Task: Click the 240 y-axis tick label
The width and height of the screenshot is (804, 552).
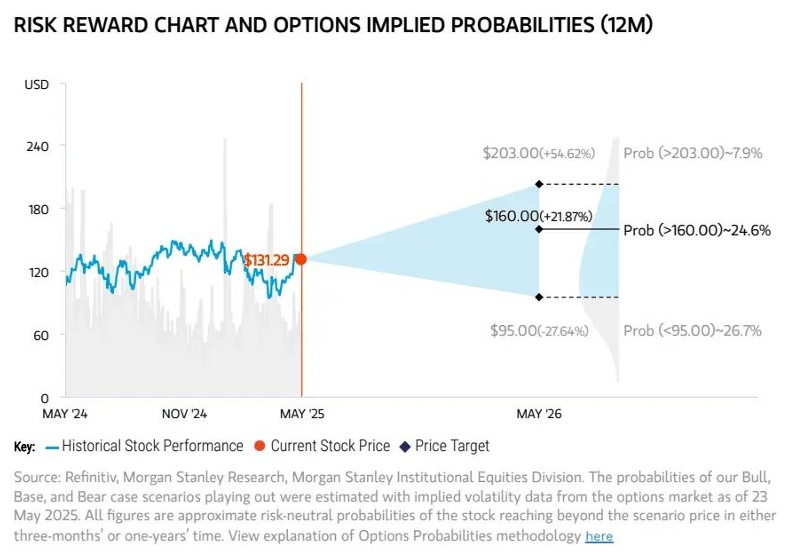Action: point(37,146)
